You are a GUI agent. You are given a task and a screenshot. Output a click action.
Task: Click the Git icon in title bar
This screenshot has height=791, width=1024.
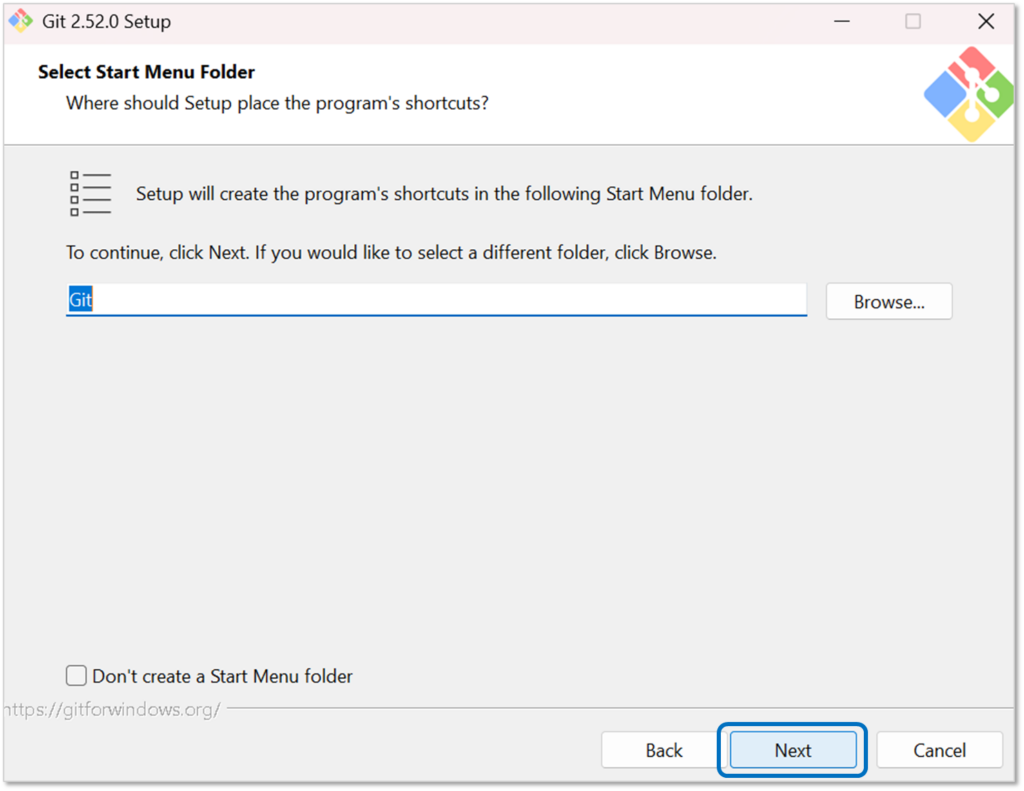click(20, 21)
